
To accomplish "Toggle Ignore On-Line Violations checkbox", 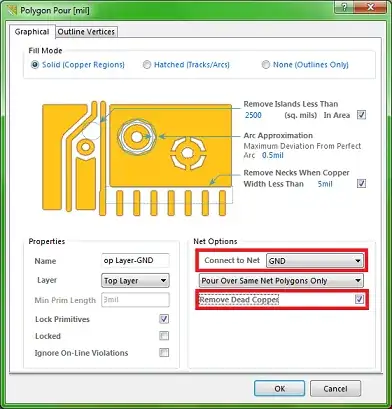I will (164, 352).
